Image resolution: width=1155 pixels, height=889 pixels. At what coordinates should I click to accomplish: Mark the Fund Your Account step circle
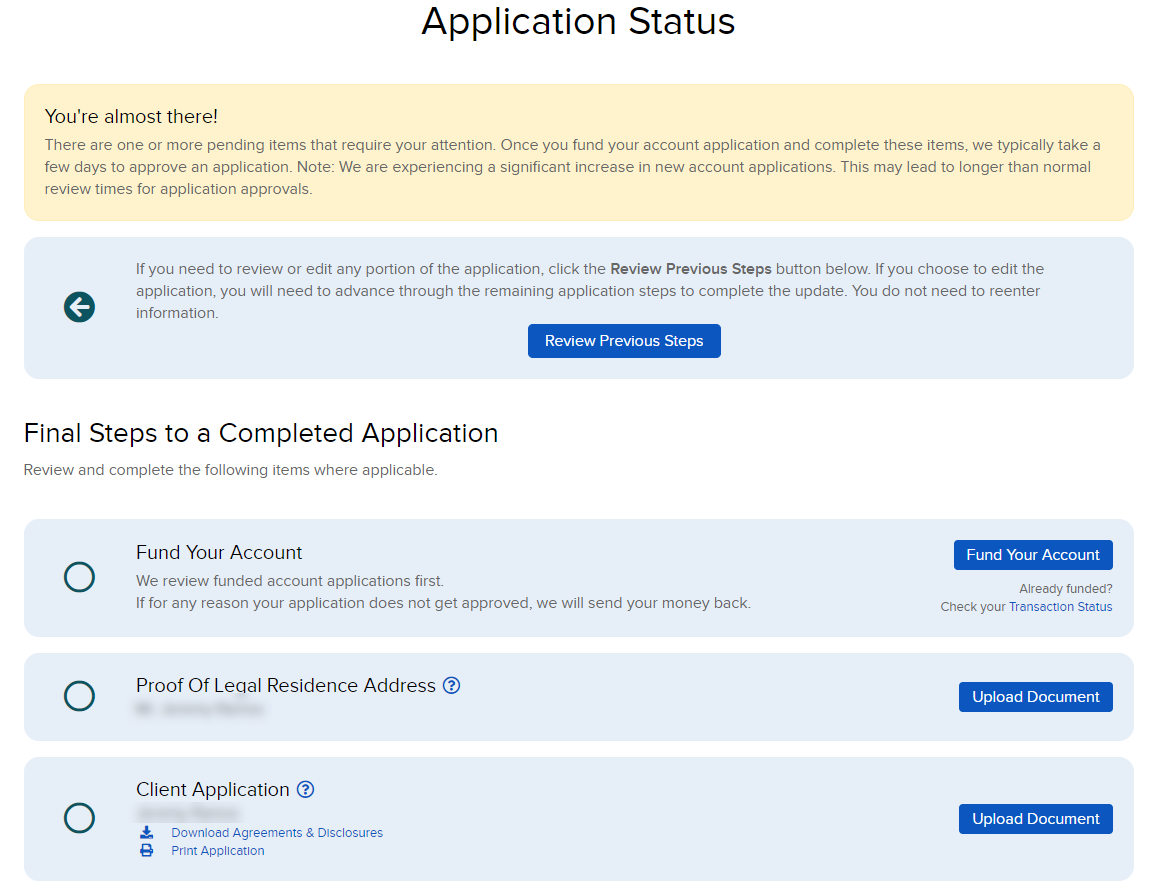(x=79, y=578)
